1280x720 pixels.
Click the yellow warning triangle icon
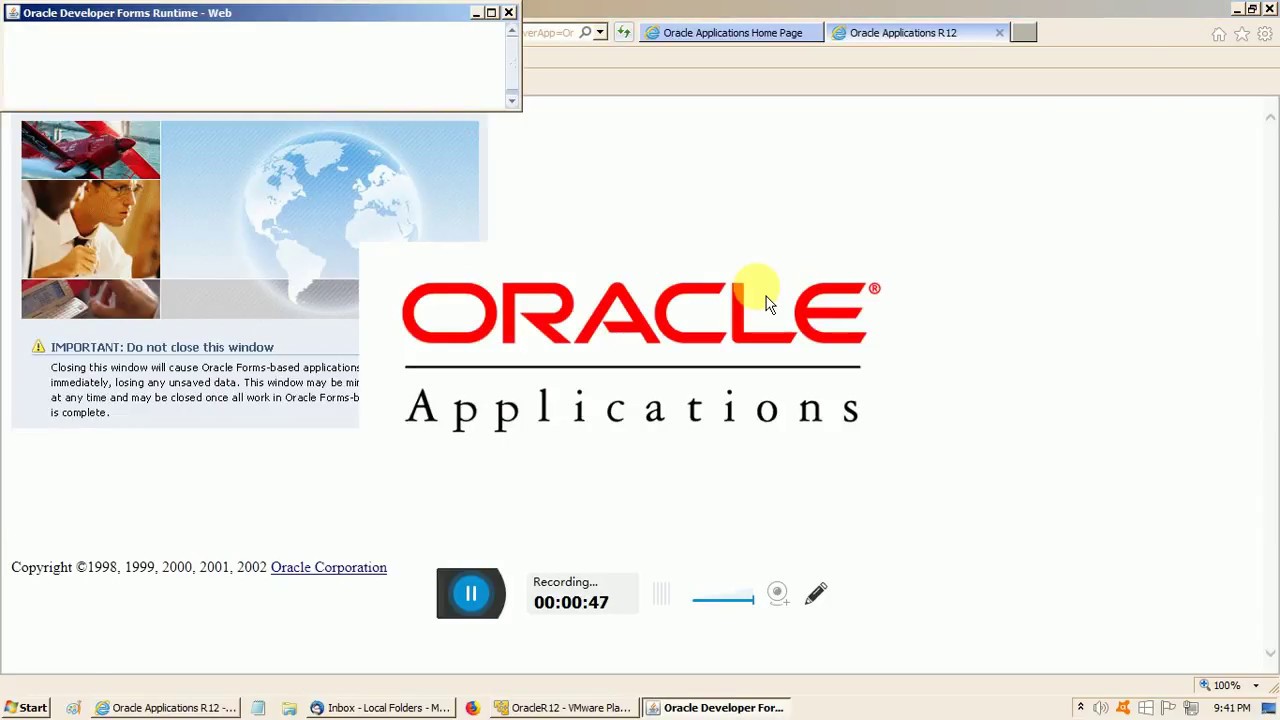[x=38, y=347]
